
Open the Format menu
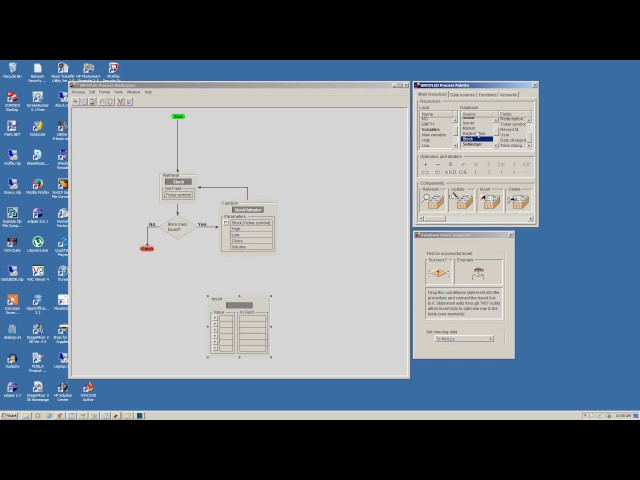click(x=104, y=92)
